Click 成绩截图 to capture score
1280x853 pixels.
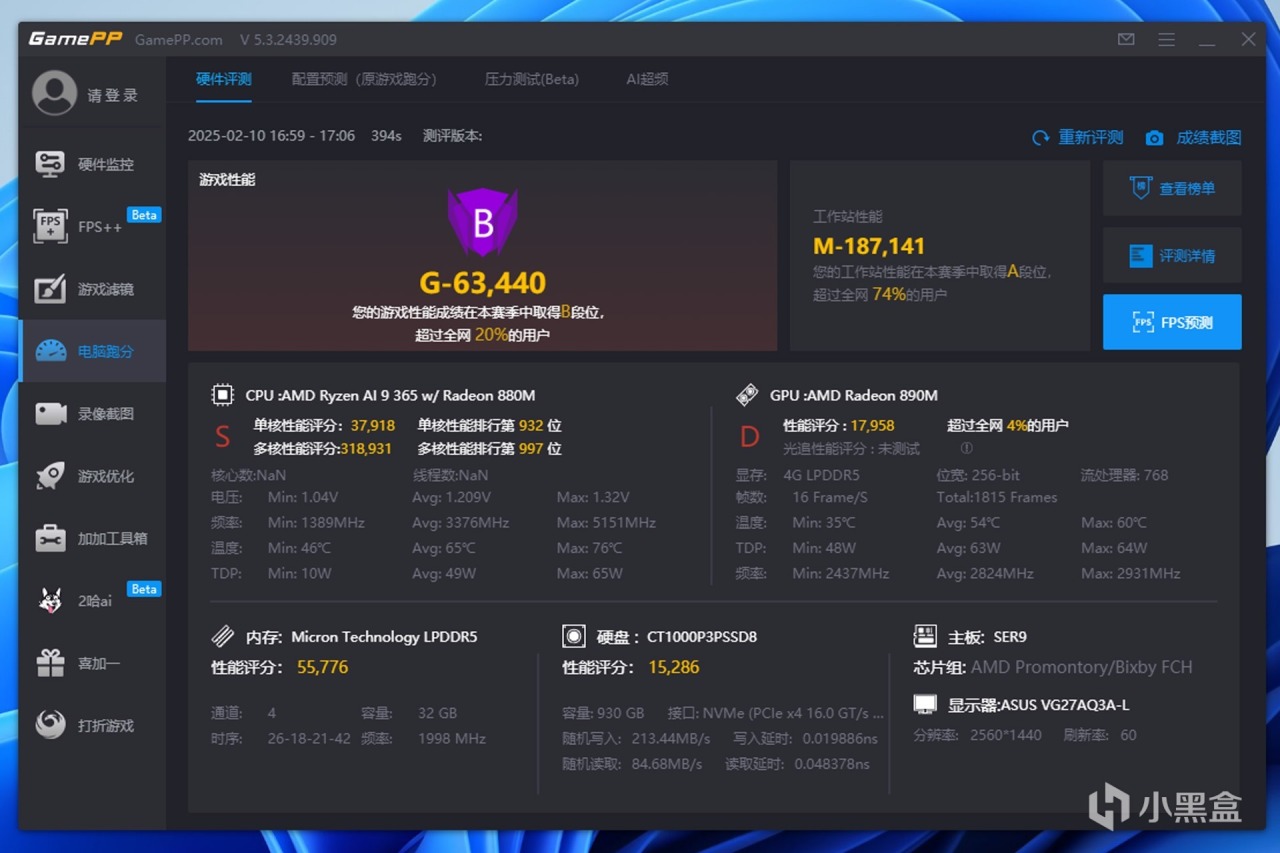(x=1194, y=138)
